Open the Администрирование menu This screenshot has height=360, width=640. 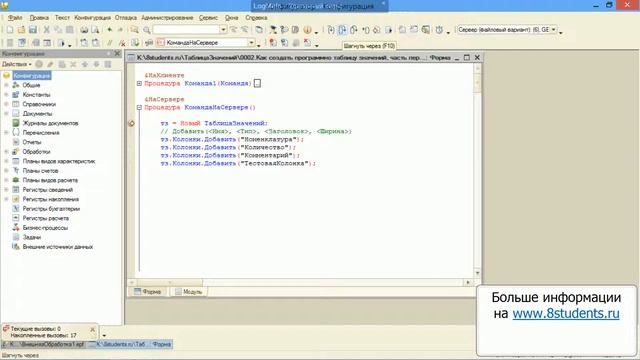click(167, 18)
